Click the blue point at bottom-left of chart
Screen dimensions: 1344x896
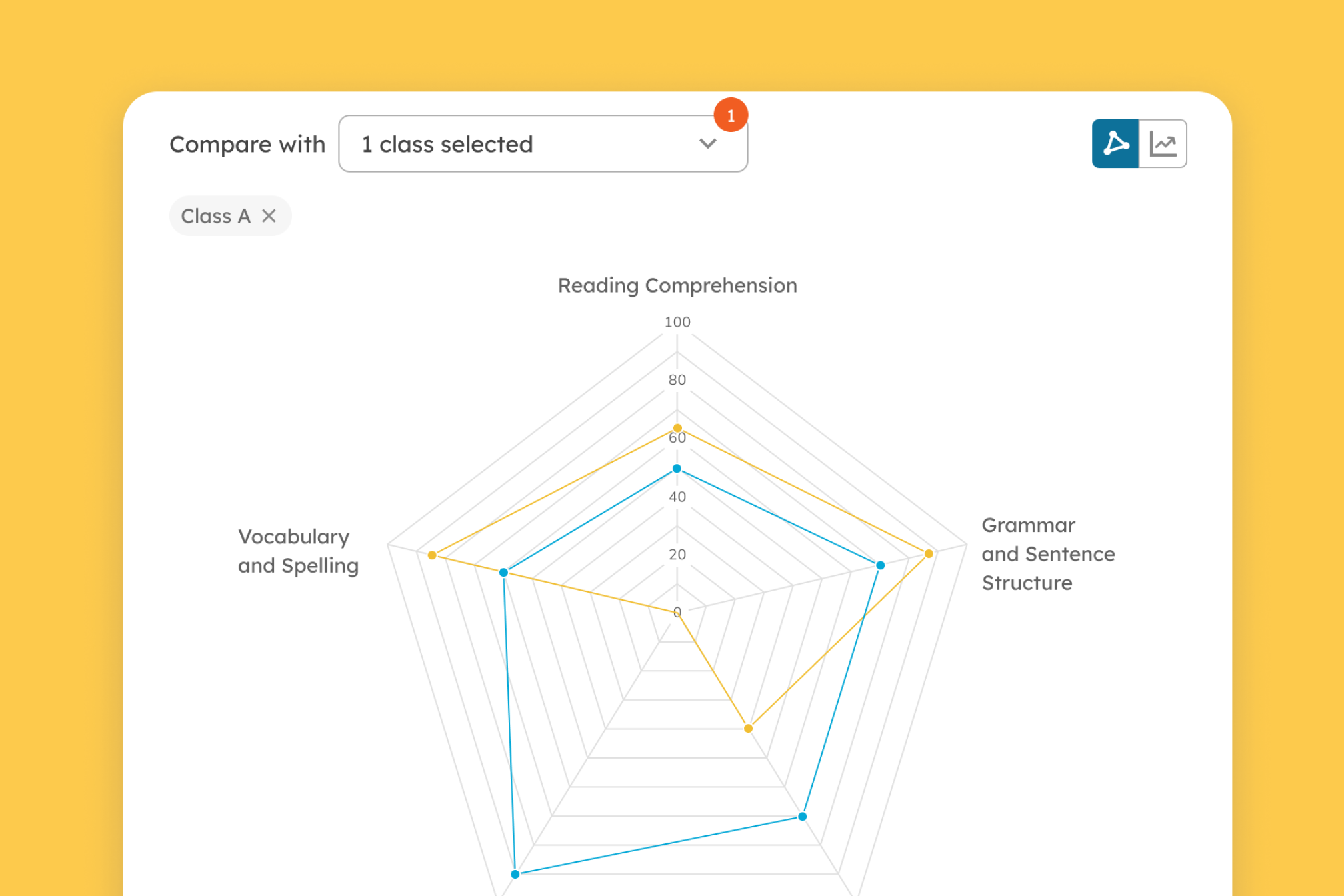515,874
